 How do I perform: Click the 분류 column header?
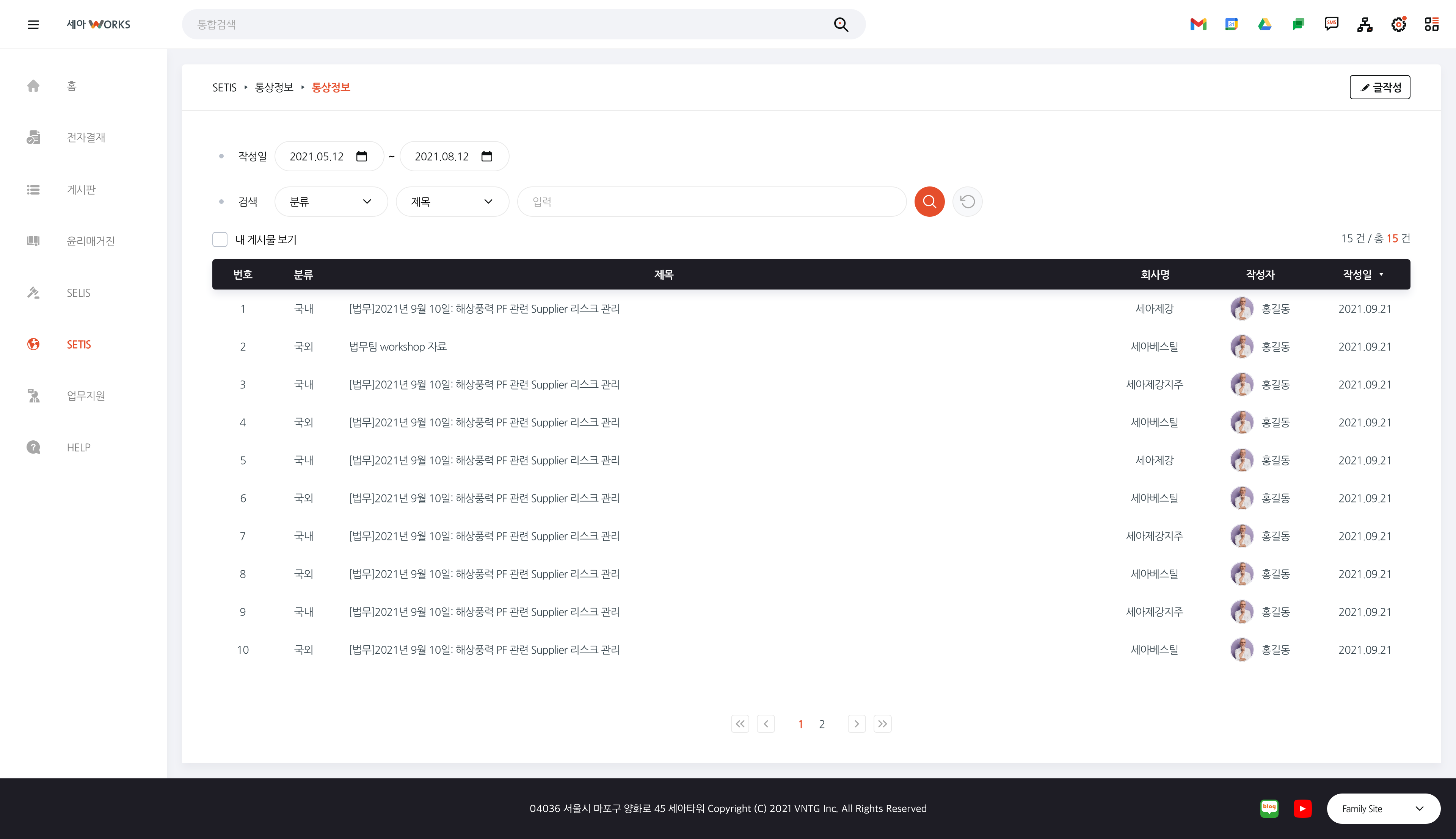303,275
